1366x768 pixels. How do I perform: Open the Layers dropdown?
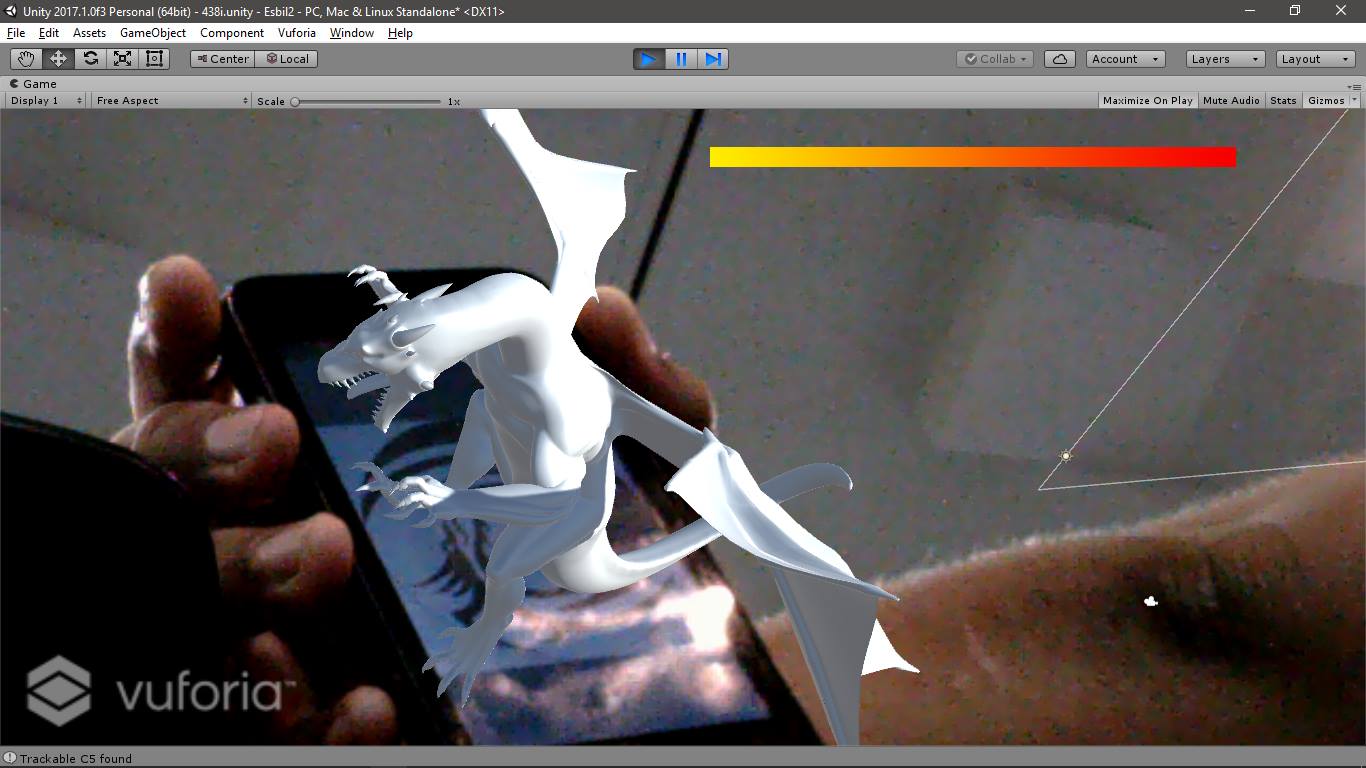tap(1225, 59)
